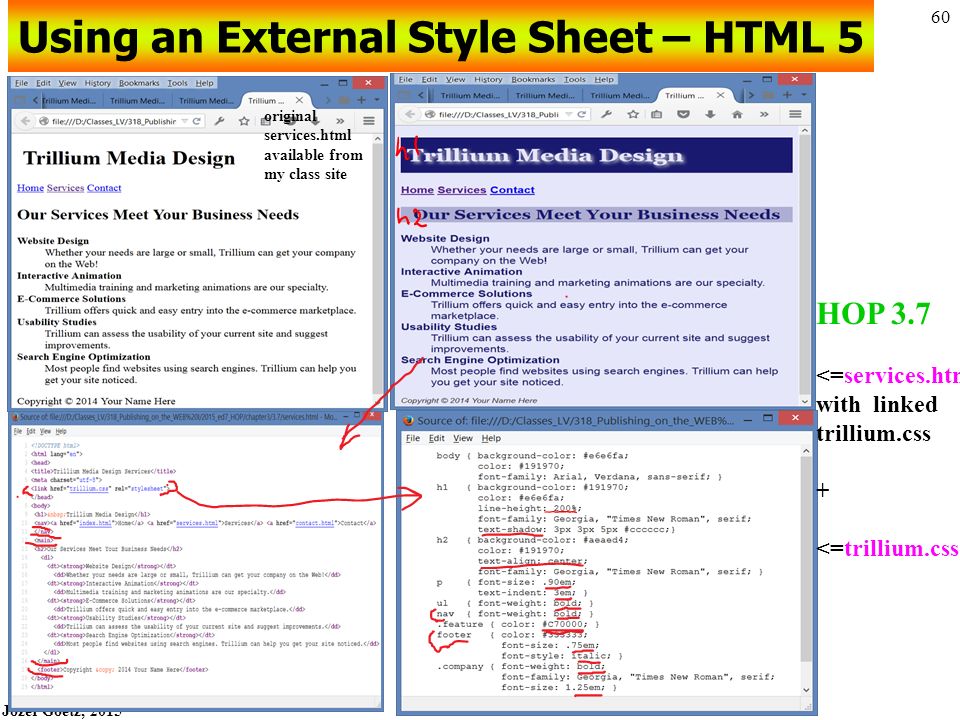Open File menu in right browser window

pyautogui.click(x=405, y=80)
